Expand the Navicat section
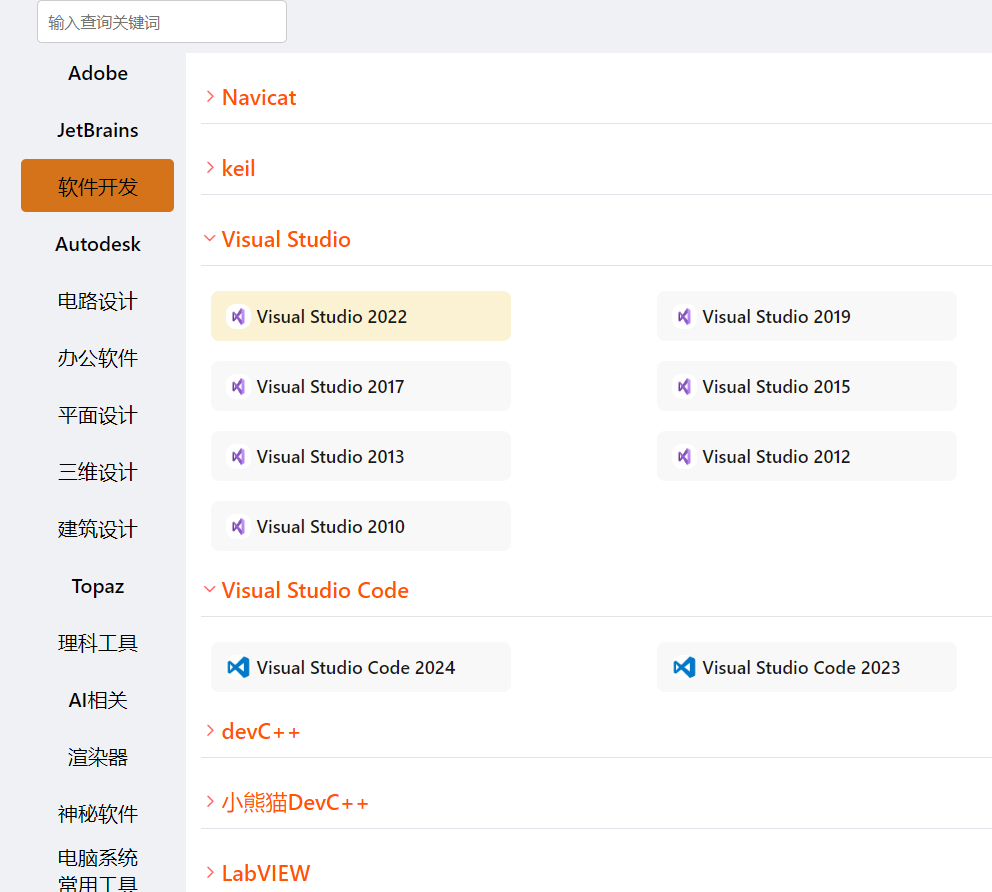The height and width of the screenshot is (892, 992). coord(258,97)
